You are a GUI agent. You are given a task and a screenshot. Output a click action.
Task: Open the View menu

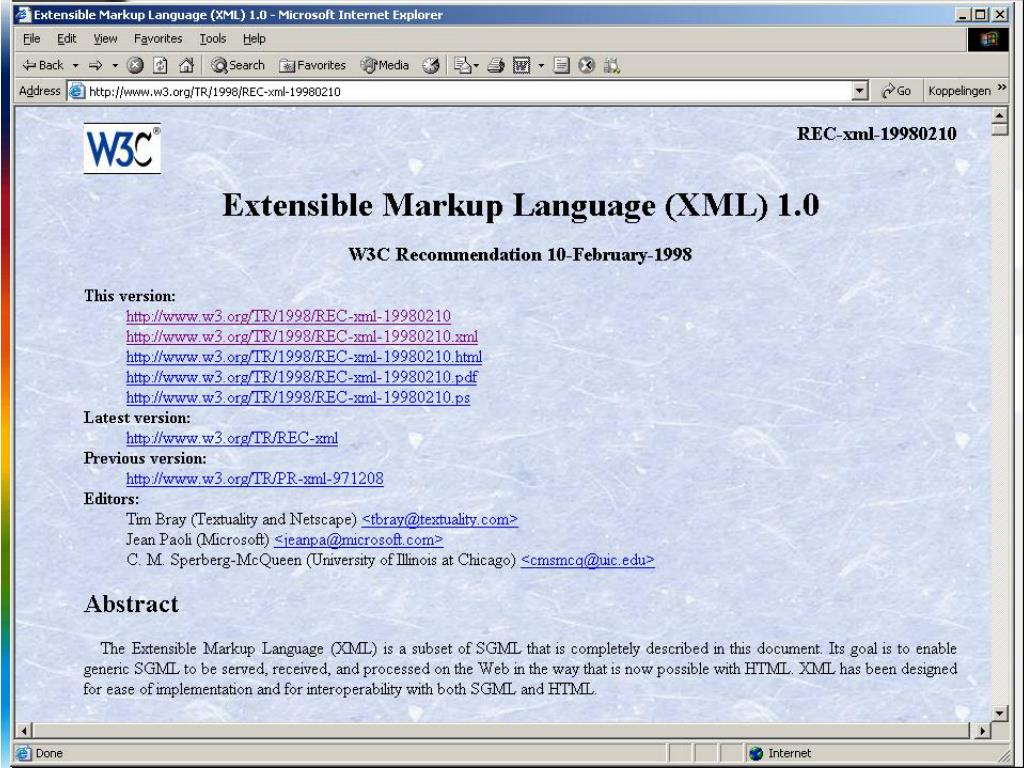[x=105, y=39]
